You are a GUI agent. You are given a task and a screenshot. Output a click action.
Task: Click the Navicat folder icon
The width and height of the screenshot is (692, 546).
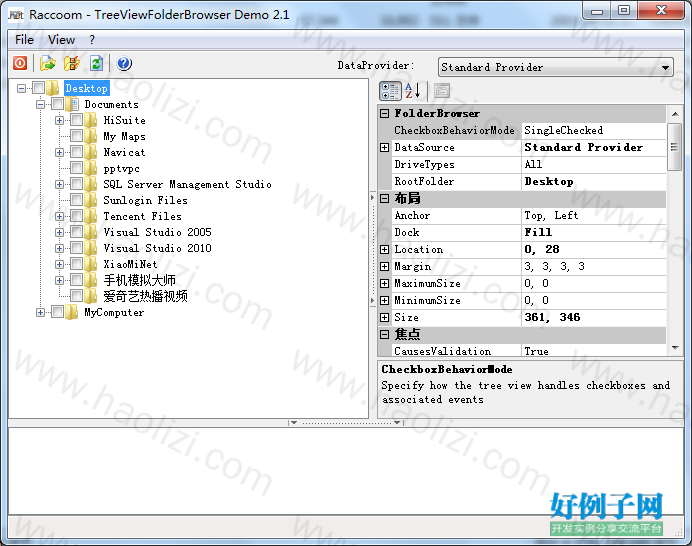coord(90,152)
